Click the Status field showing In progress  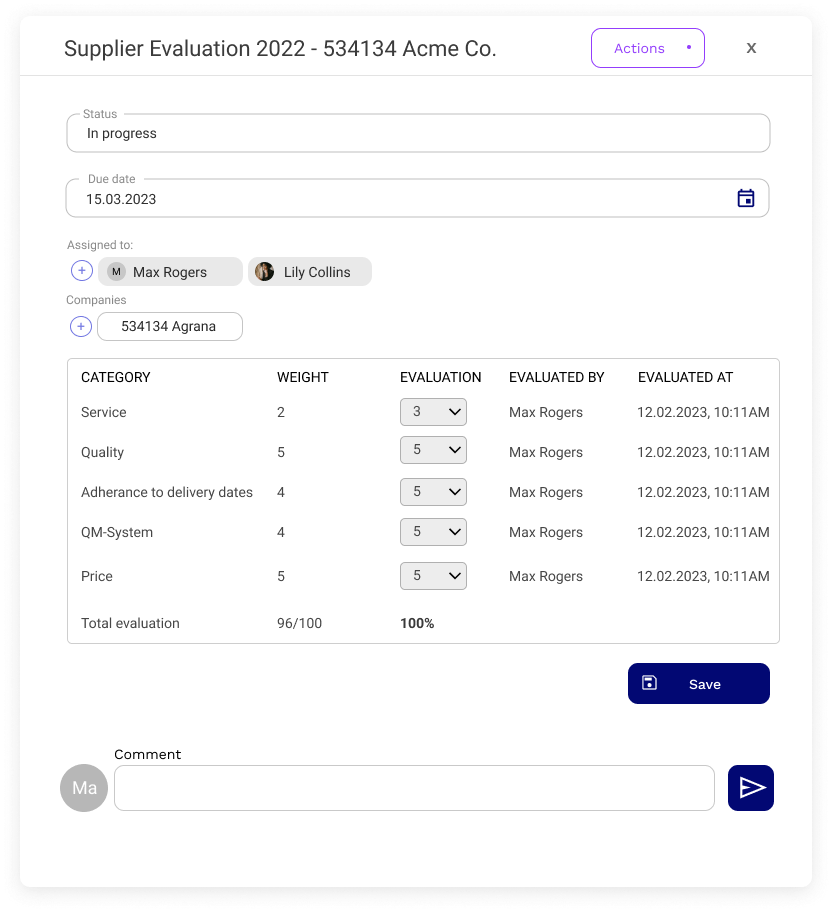pyautogui.click(x=417, y=132)
